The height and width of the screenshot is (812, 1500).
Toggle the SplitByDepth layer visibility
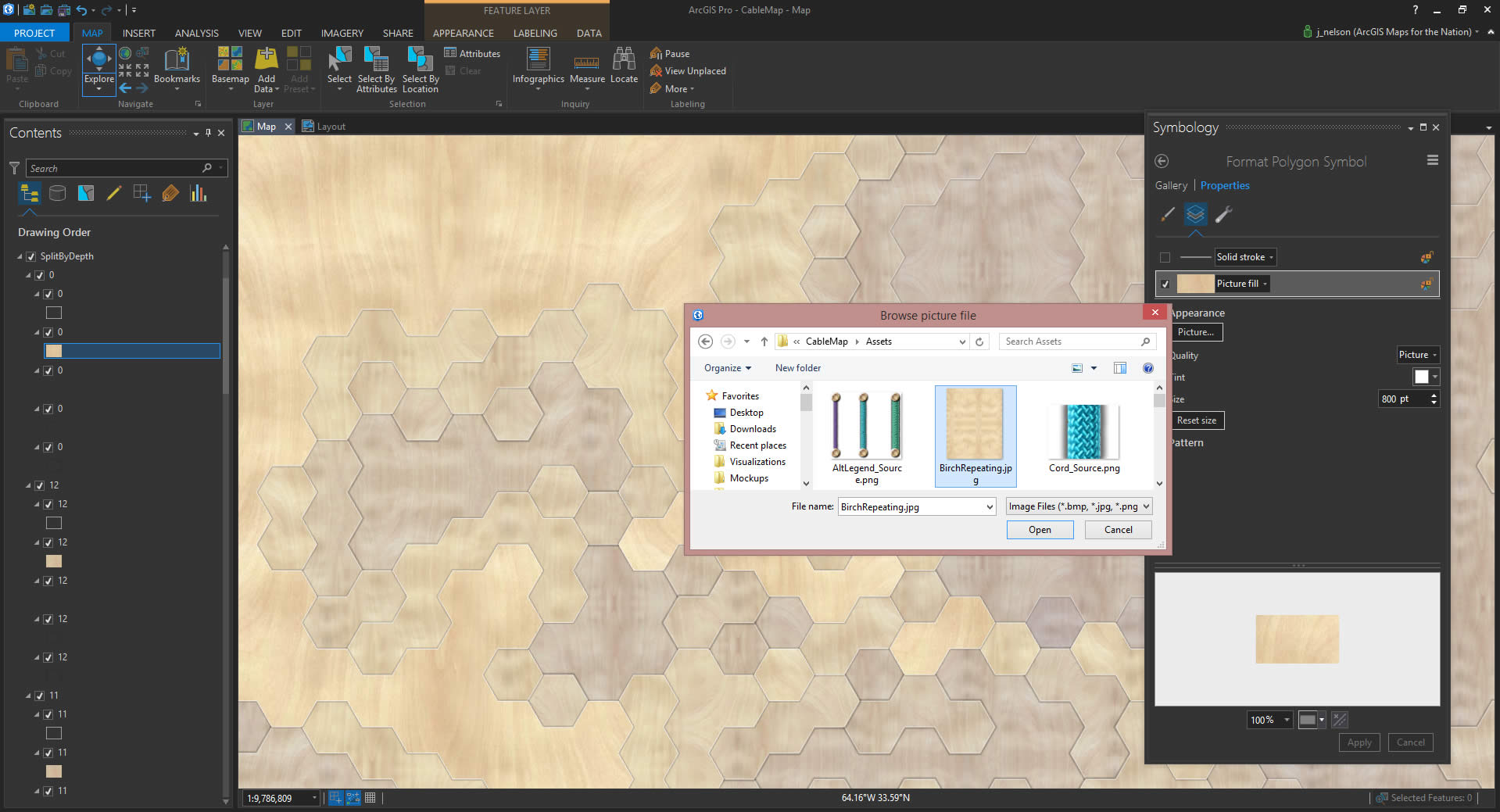click(31, 256)
